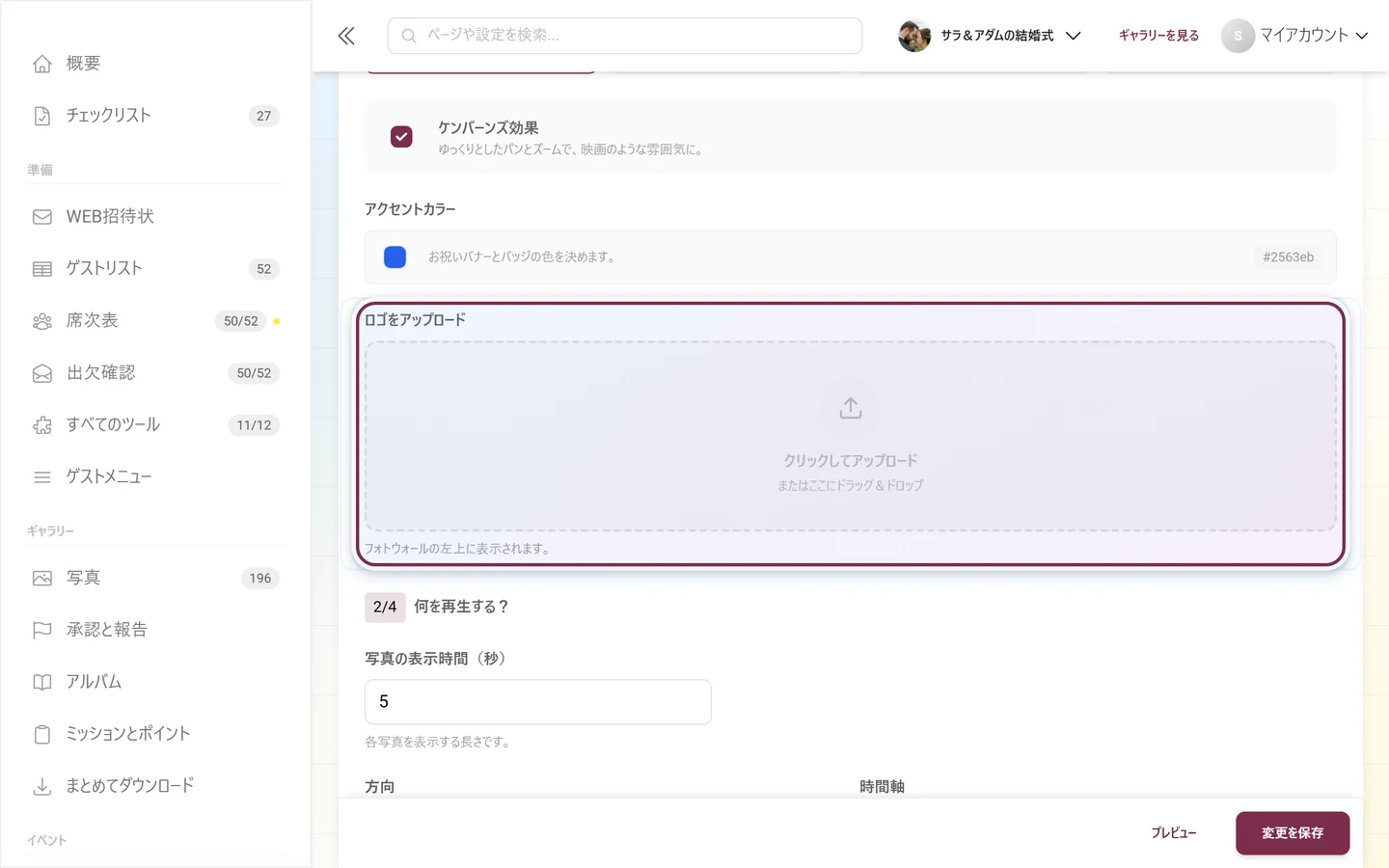Click the picture icon beside 写真

pos(42,579)
